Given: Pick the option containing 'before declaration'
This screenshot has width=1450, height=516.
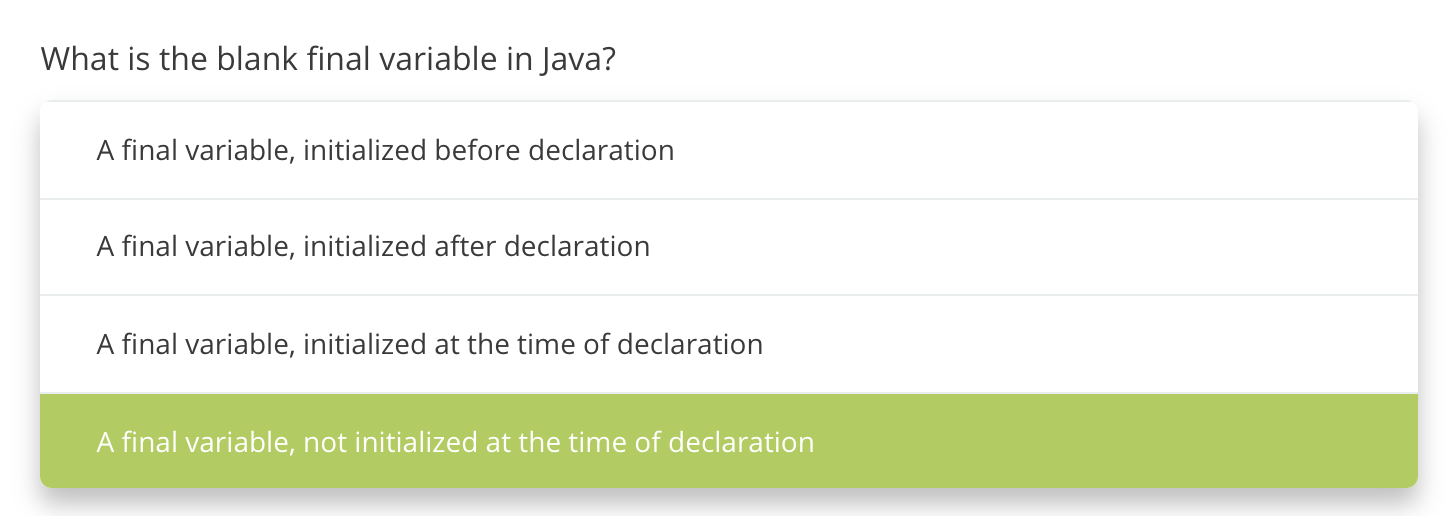Looking at the screenshot, I should coord(385,151).
